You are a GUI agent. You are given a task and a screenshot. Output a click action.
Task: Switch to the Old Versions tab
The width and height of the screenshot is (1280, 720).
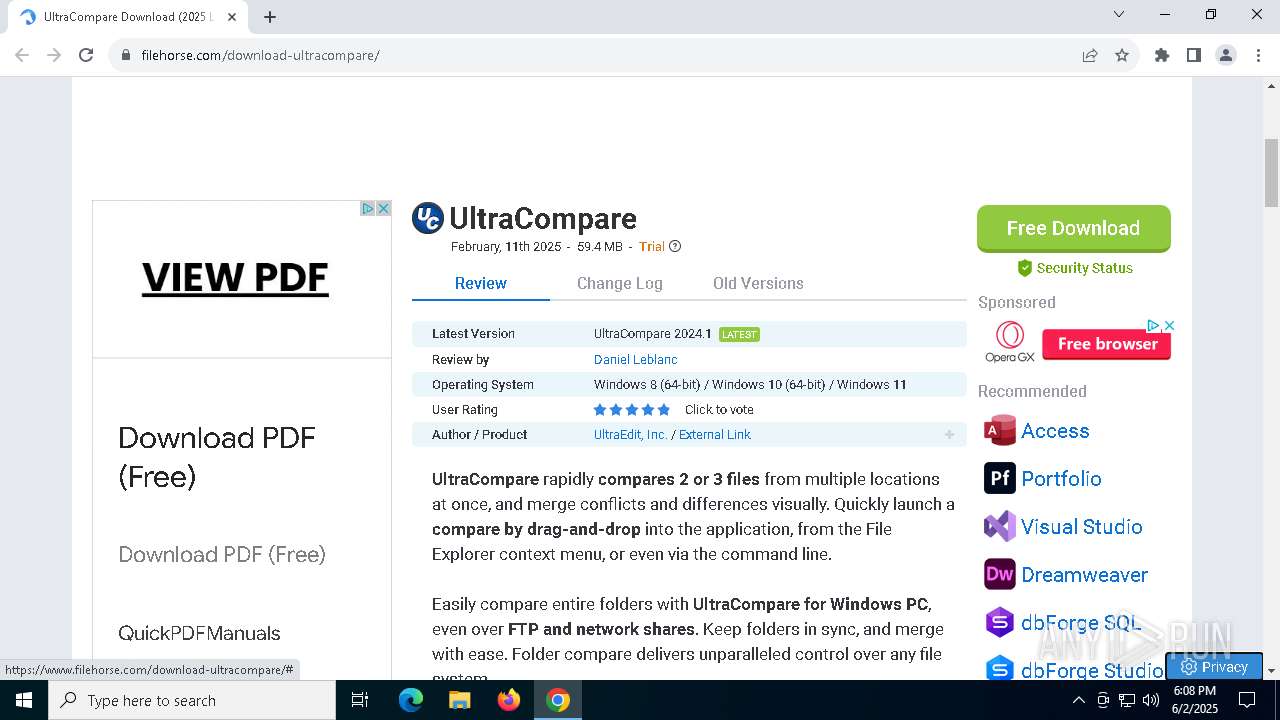point(758,283)
